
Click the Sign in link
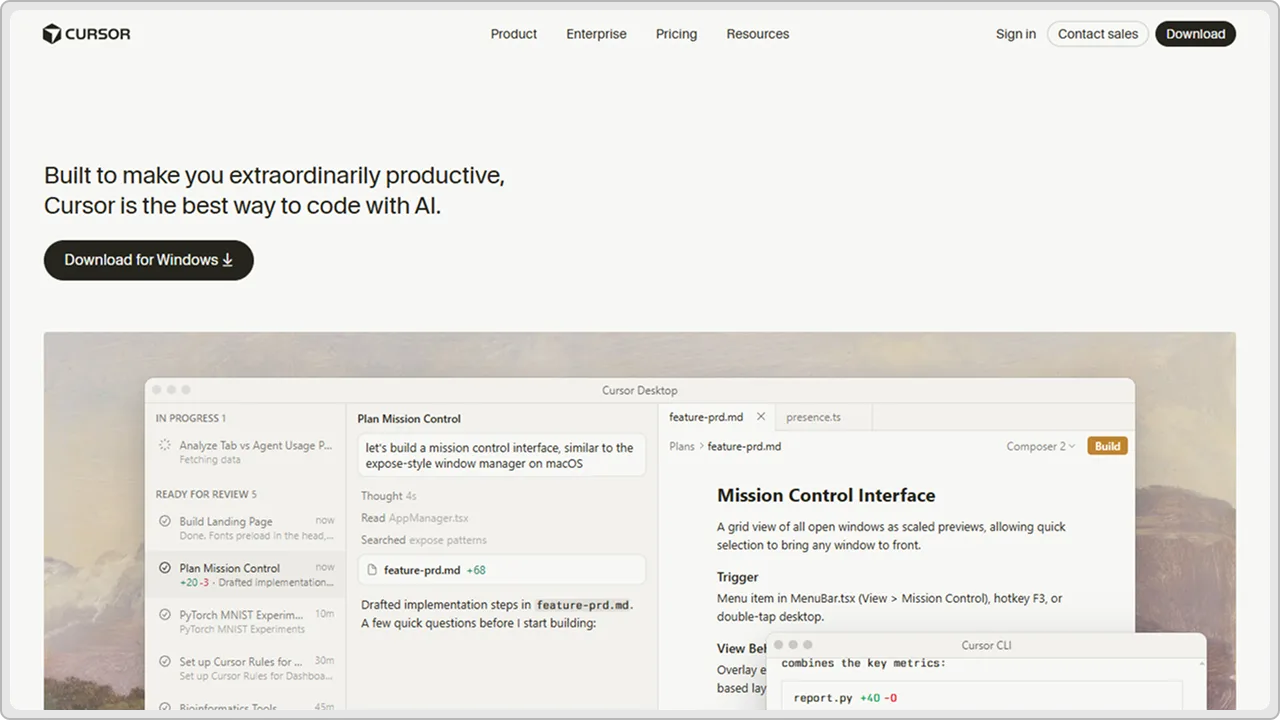coord(1016,34)
